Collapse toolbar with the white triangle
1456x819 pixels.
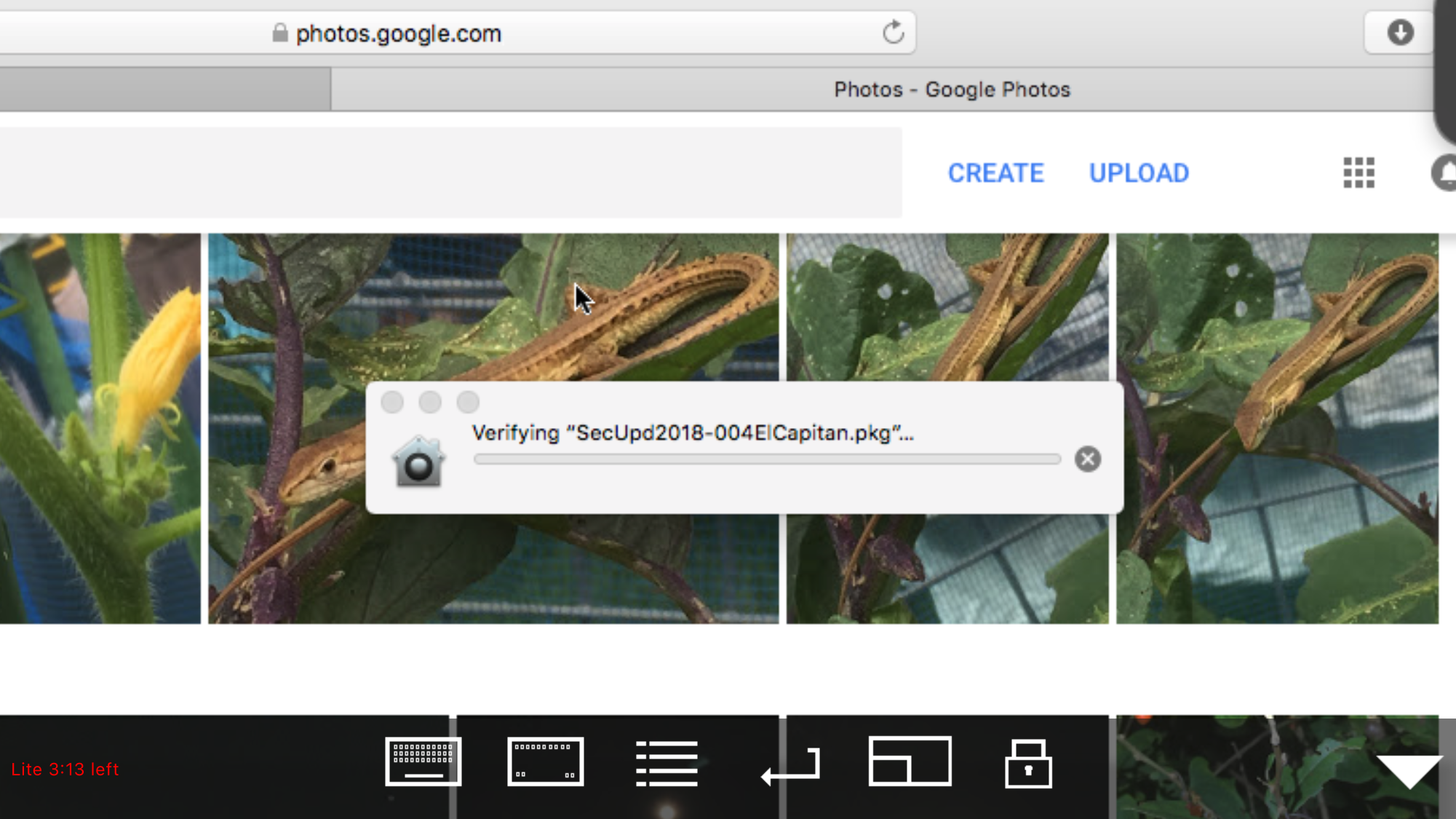pyautogui.click(x=1409, y=772)
